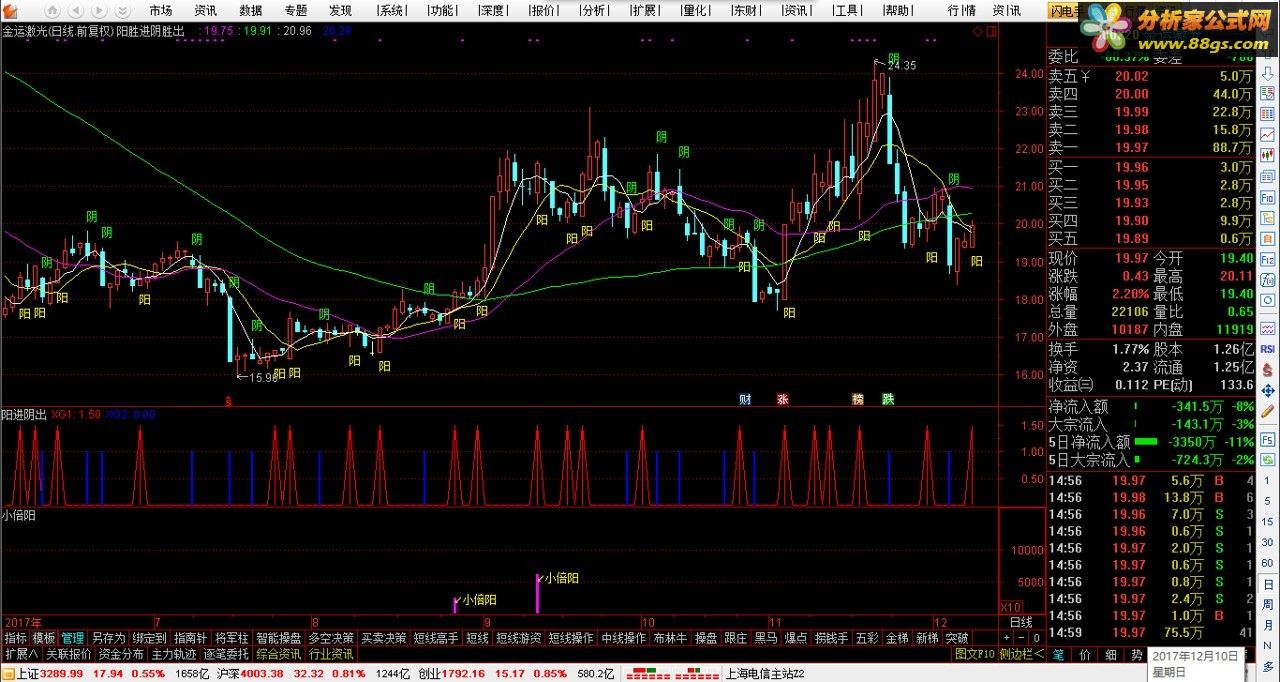Switch to 30-minute period button
This screenshot has width=1280, height=682.
click(x=1267, y=542)
